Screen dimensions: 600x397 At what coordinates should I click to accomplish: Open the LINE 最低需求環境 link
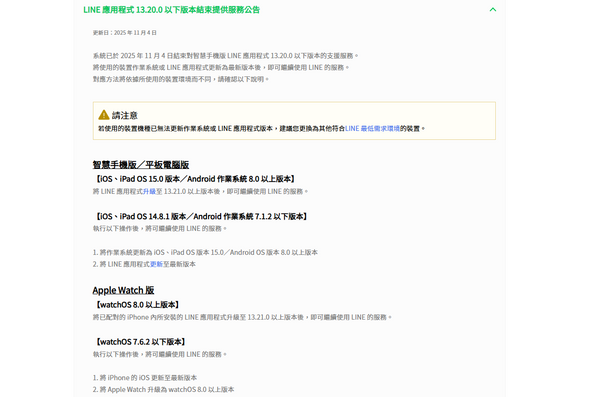(x=372, y=129)
